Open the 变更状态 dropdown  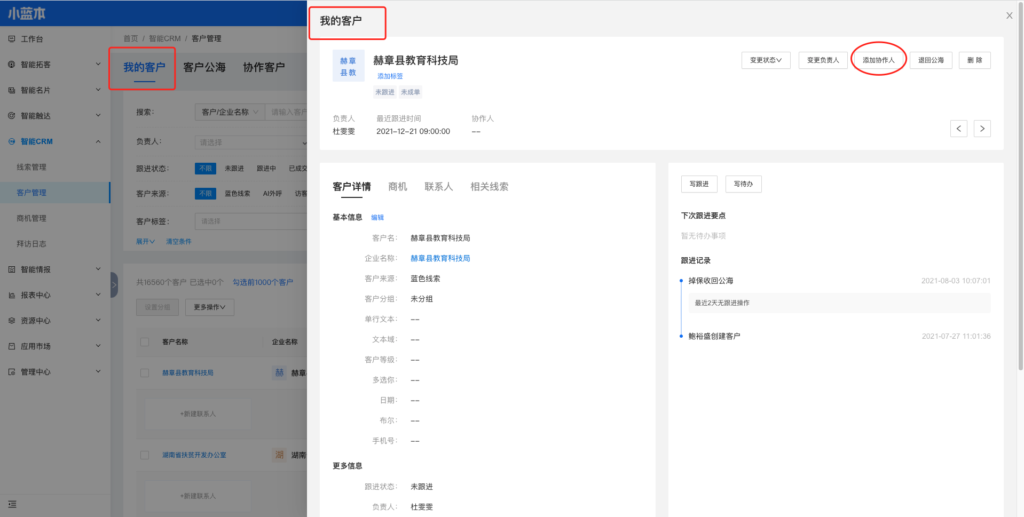(x=766, y=60)
